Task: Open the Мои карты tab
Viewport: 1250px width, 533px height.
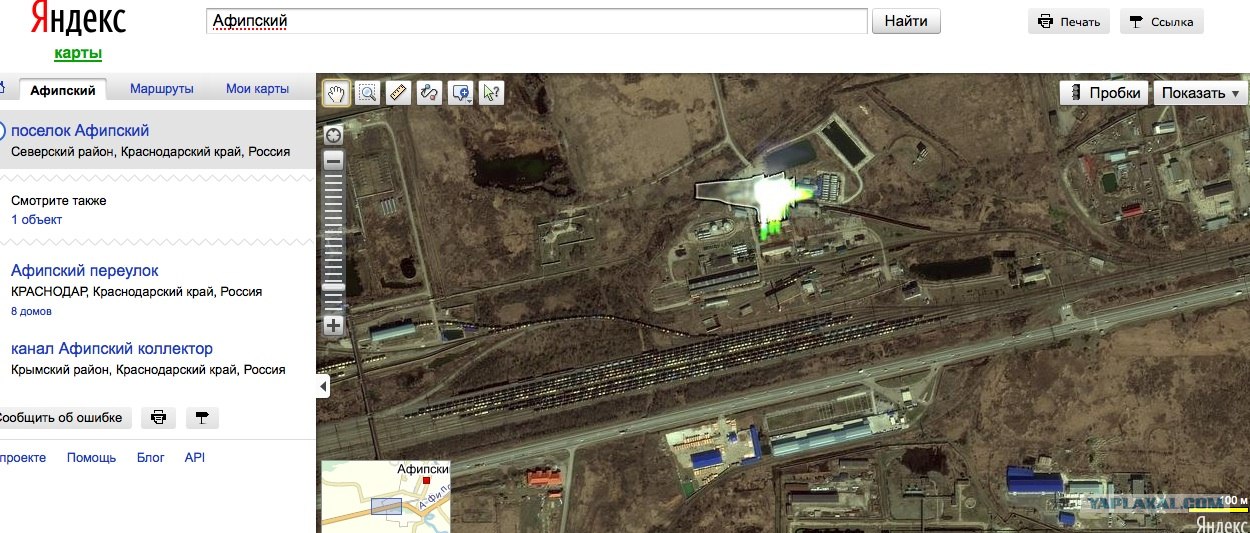Action: pyautogui.click(x=257, y=89)
